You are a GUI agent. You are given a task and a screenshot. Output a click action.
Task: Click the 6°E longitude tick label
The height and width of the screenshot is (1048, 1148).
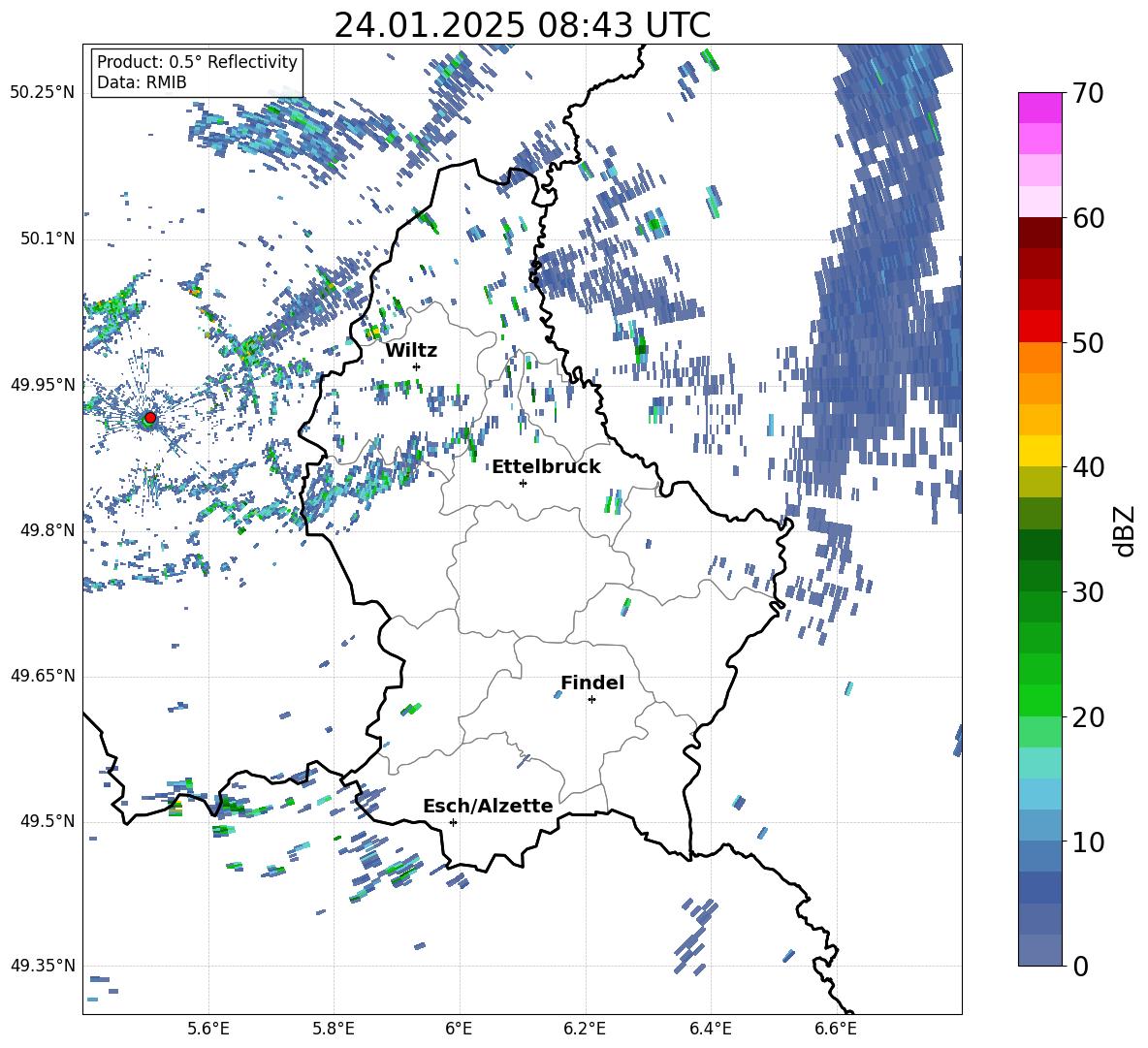[459, 1029]
